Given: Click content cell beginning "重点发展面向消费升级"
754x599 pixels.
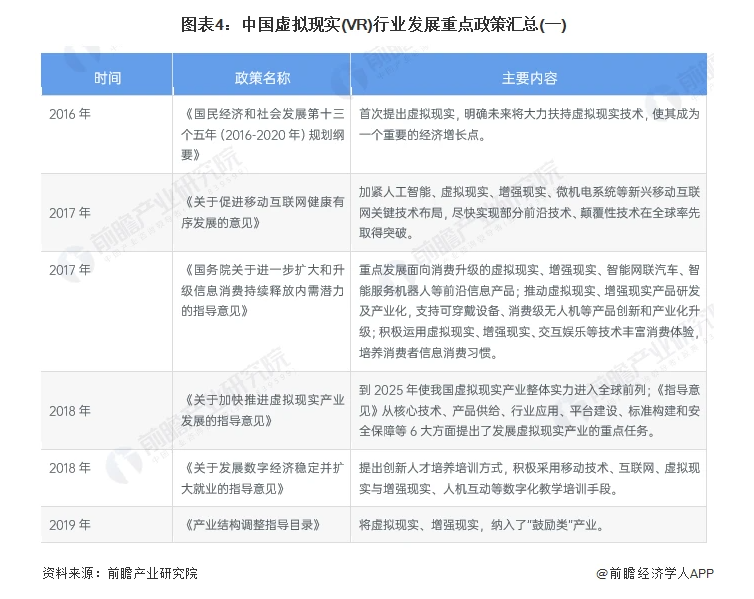Looking at the screenshot, I should coord(528,310).
